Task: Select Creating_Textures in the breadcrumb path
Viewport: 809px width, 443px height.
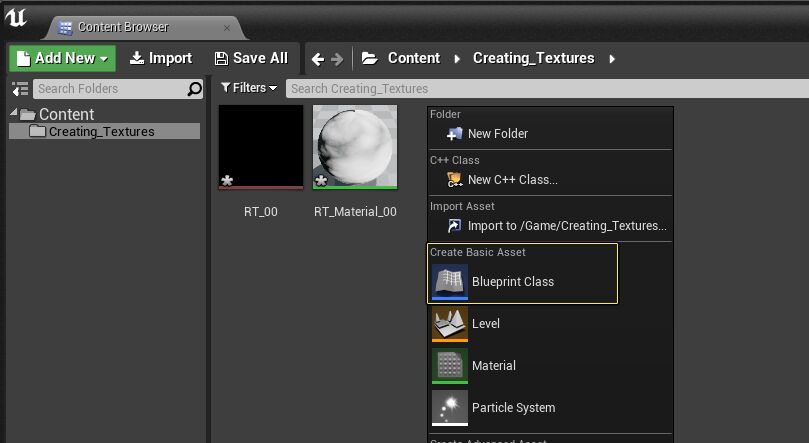Action: pos(533,58)
